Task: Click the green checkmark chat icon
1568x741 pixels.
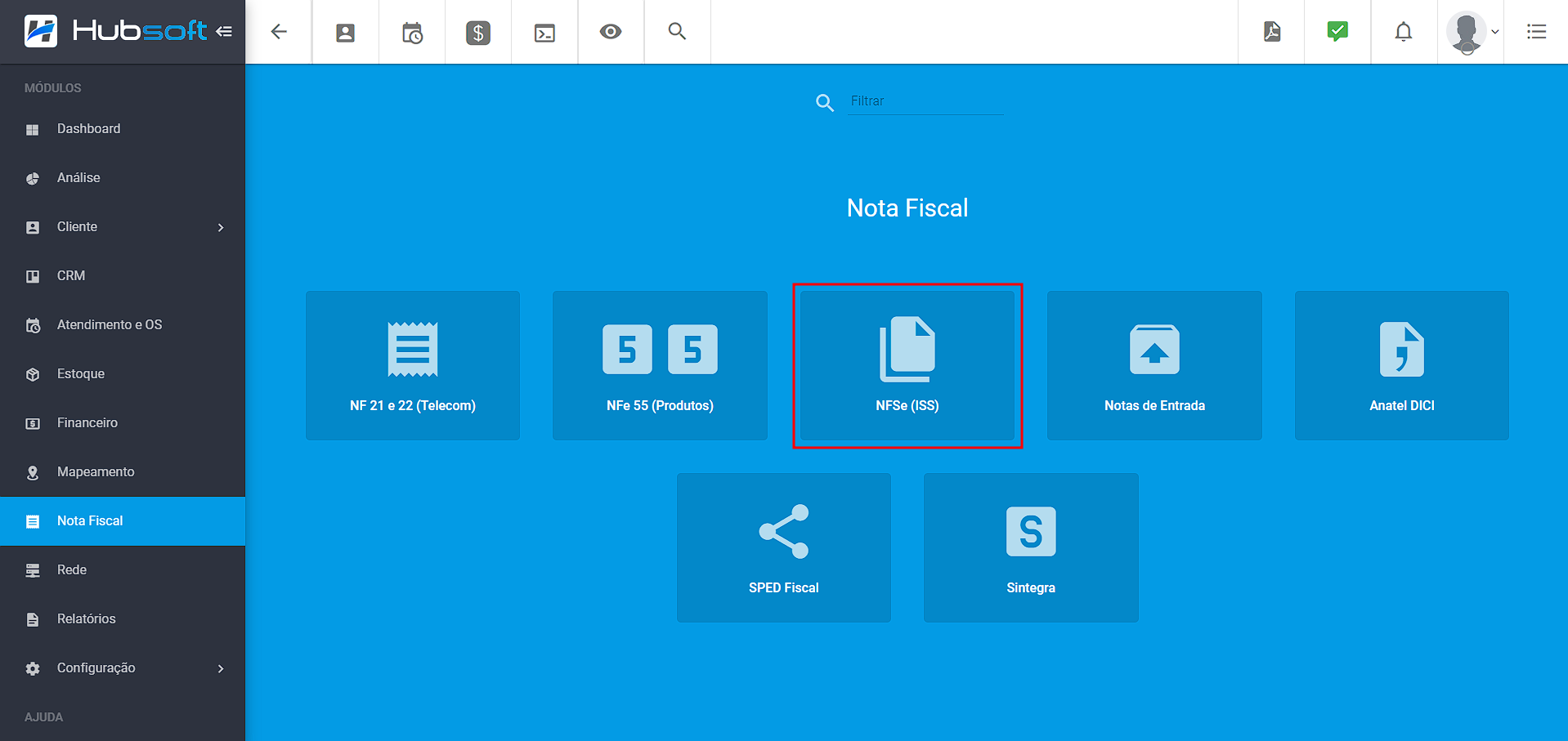Action: click(1337, 32)
